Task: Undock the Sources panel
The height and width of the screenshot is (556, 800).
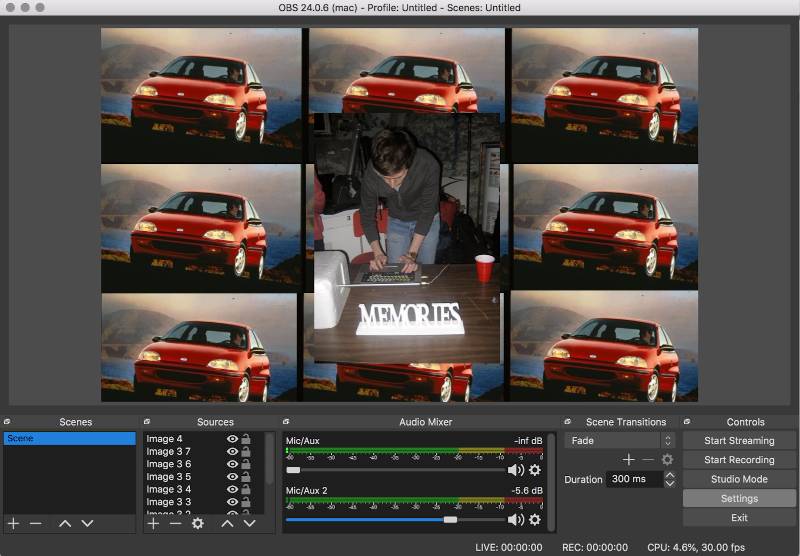Action: pyautogui.click(x=147, y=422)
